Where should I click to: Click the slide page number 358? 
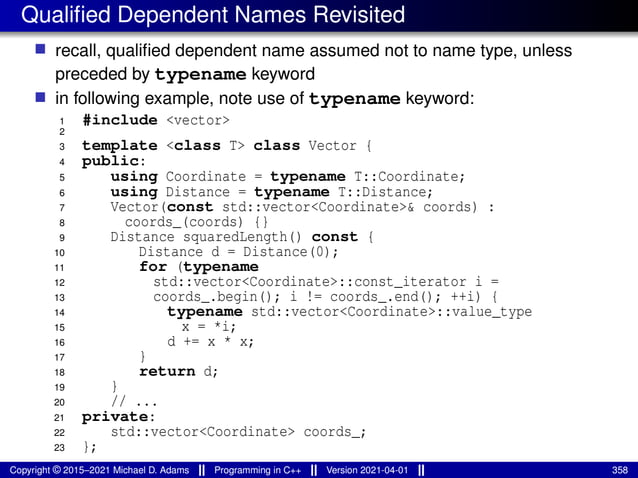point(620,470)
